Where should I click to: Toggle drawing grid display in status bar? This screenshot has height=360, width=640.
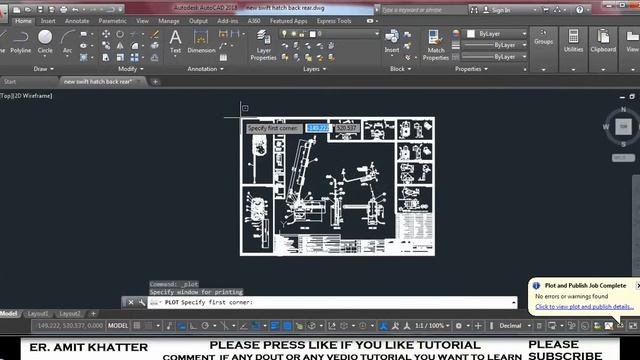(137, 326)
